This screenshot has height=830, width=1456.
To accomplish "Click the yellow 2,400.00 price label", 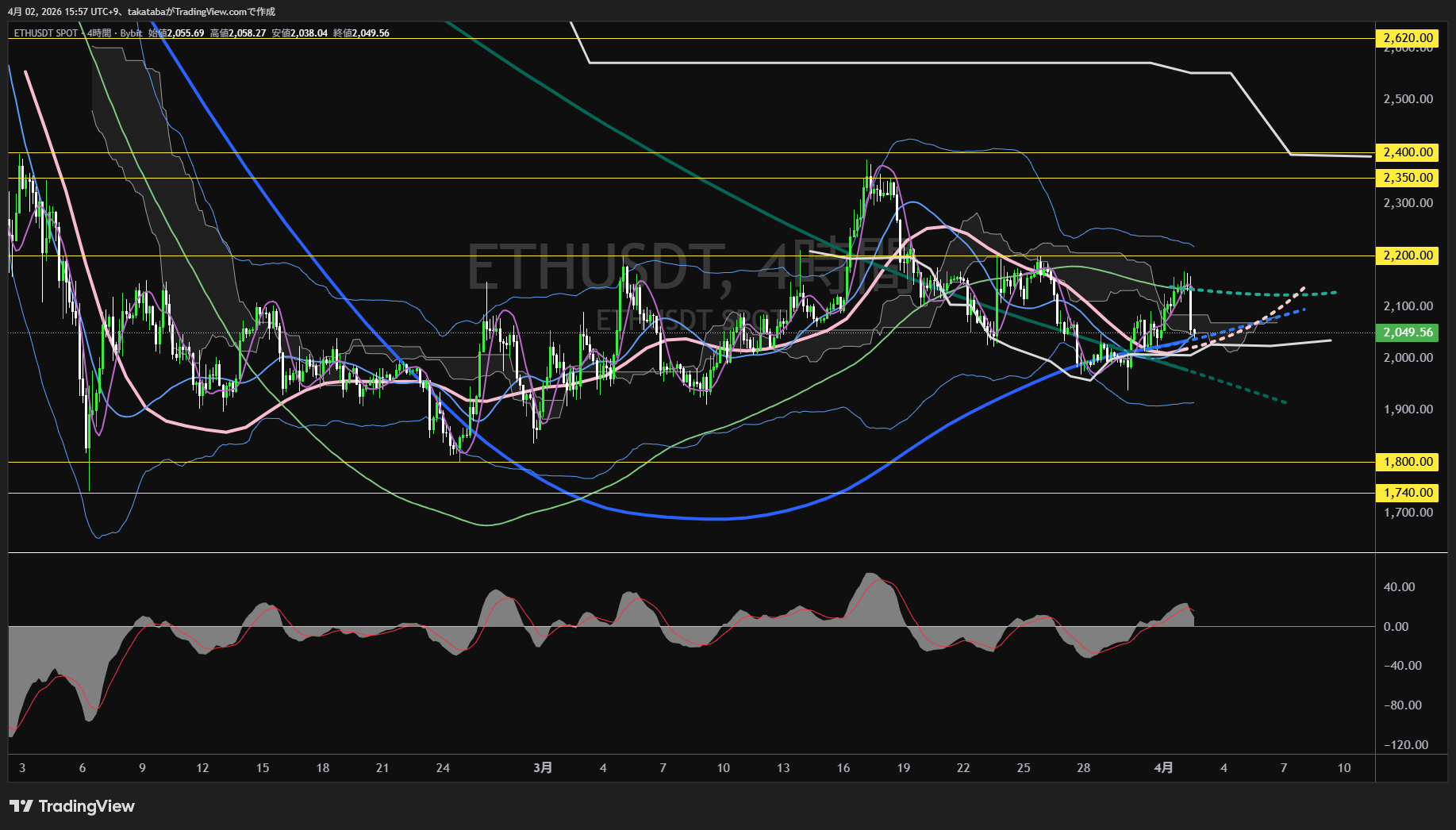I will [x=1408, y=152].
